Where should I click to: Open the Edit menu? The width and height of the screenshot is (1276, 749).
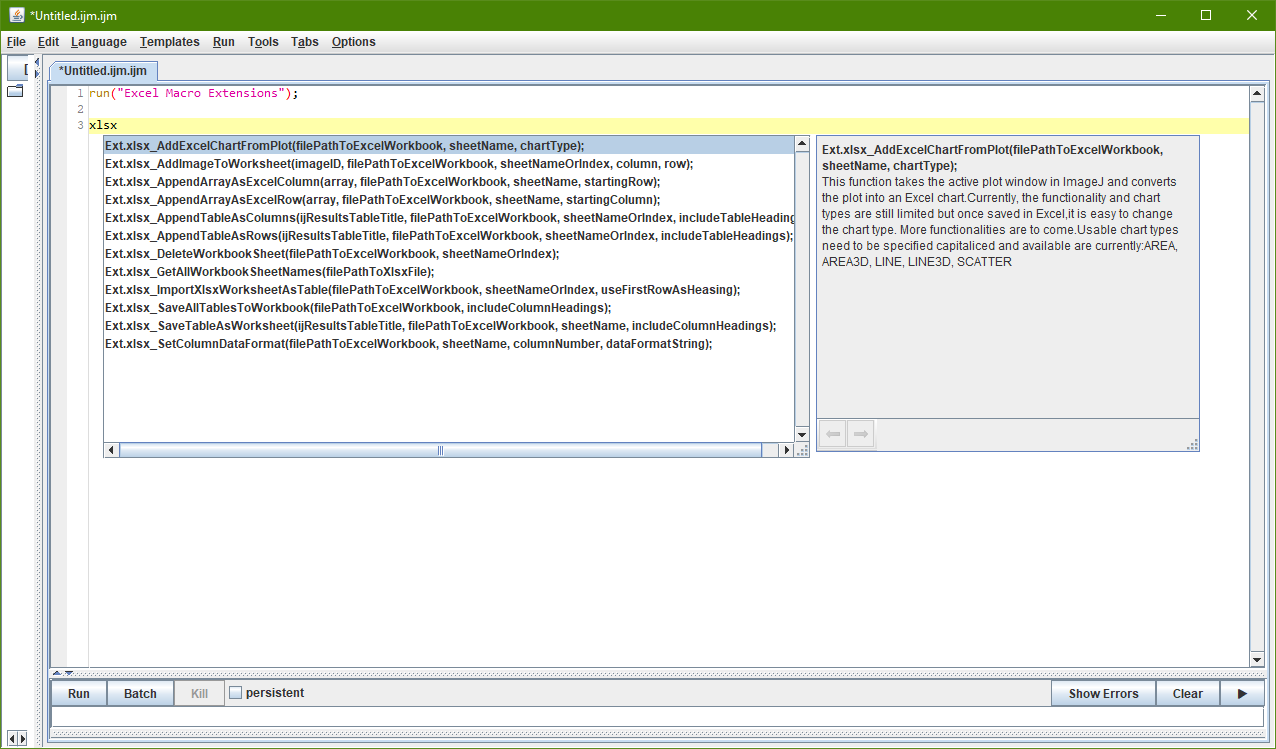tap(49, 42)
